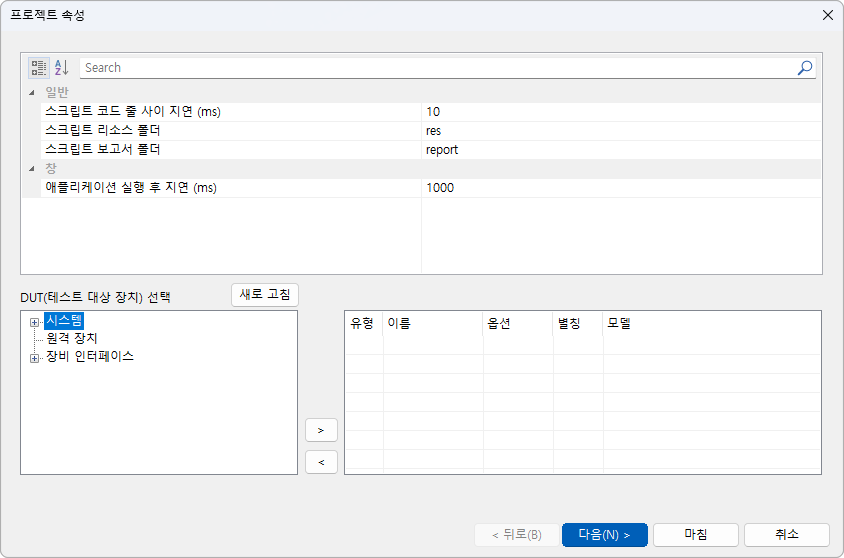844x558 pixels.
Task: Sort properties alphabetically with A-Z icon
Action: 61,68
